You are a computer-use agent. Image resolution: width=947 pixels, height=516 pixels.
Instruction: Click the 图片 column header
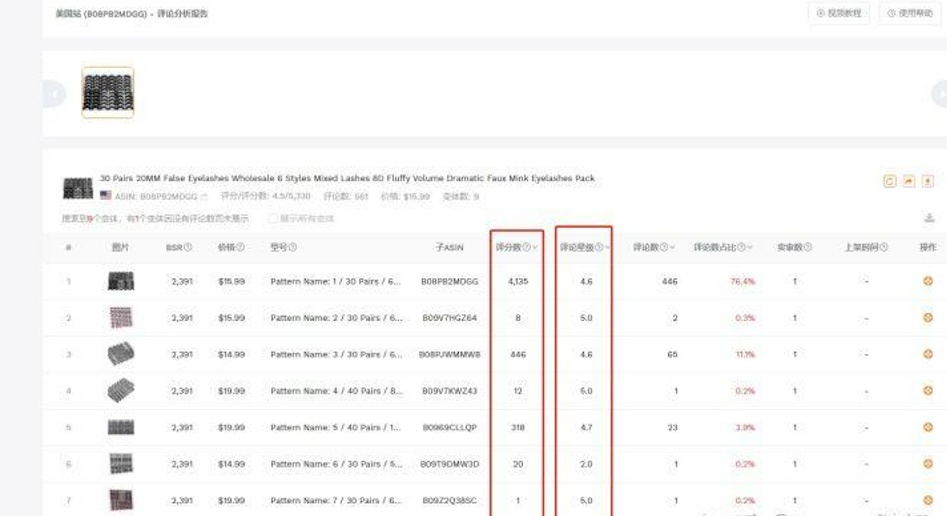[120, 247]
